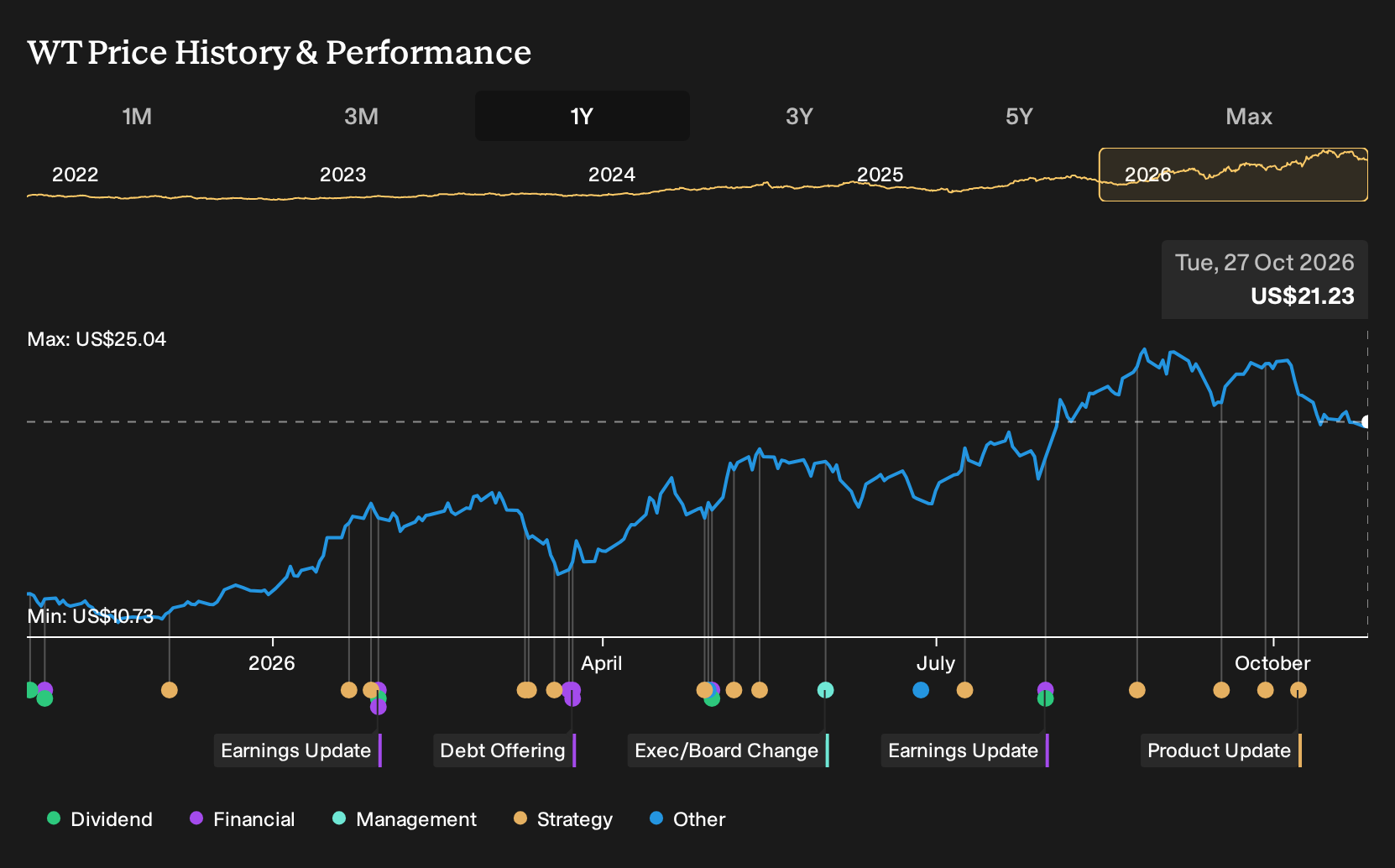Switch to the 3M time range
The height and width of the screenshot is (868, 1395).
361,116
